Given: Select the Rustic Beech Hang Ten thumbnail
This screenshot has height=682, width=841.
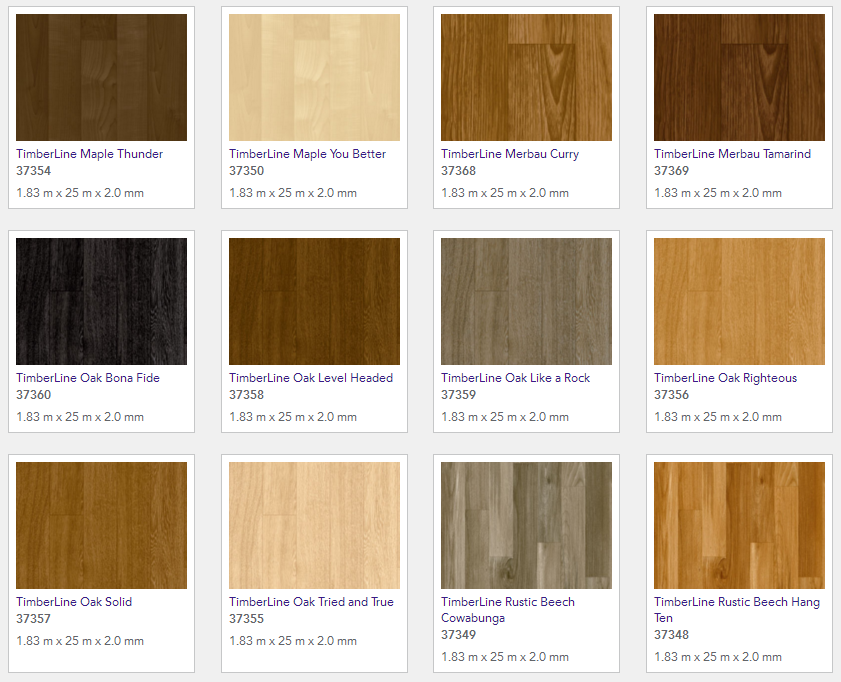Looking at the screenshot, I should click(739, 525).
